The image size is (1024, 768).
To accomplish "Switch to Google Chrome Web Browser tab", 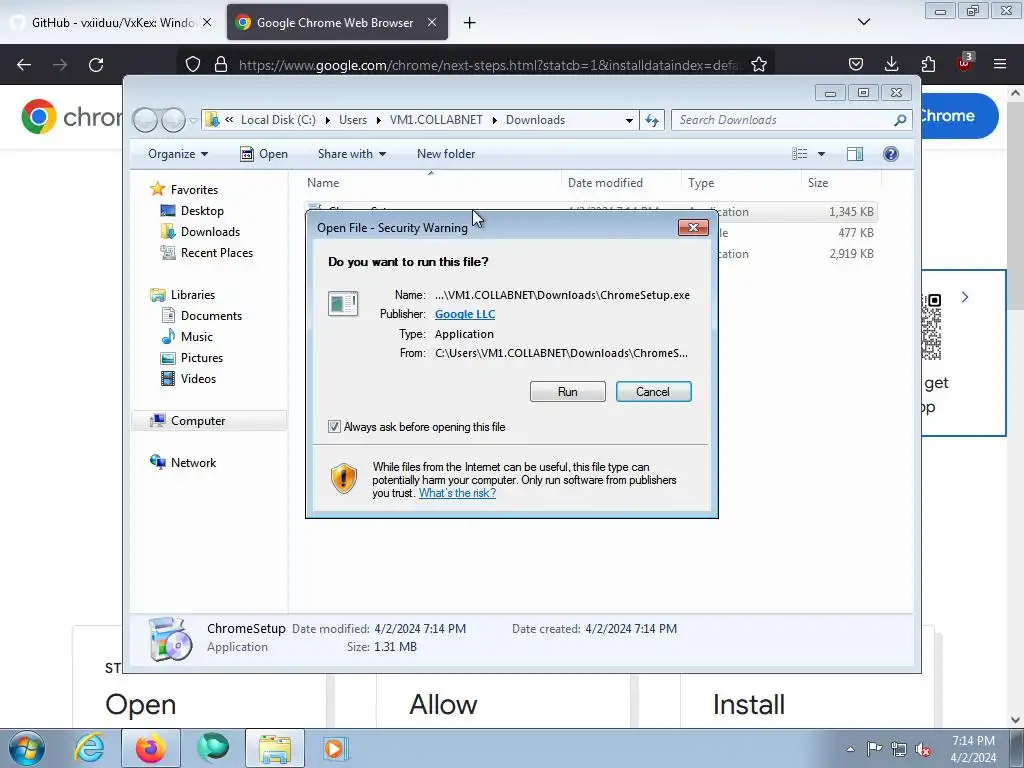I will (327, 22).
